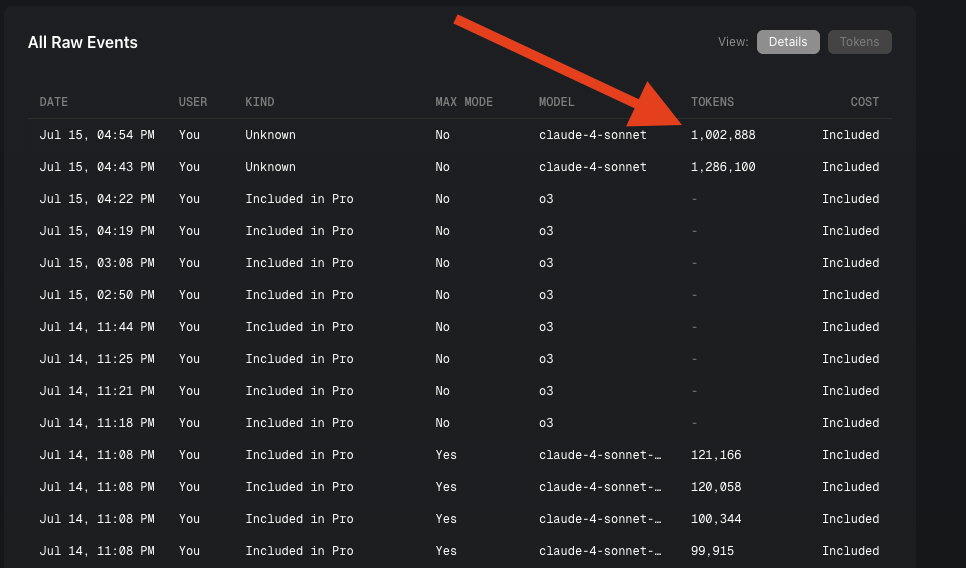Select the date Jul 14, 11:44 PM
This screenshot has height=568, width=966.
coord(97,327)
